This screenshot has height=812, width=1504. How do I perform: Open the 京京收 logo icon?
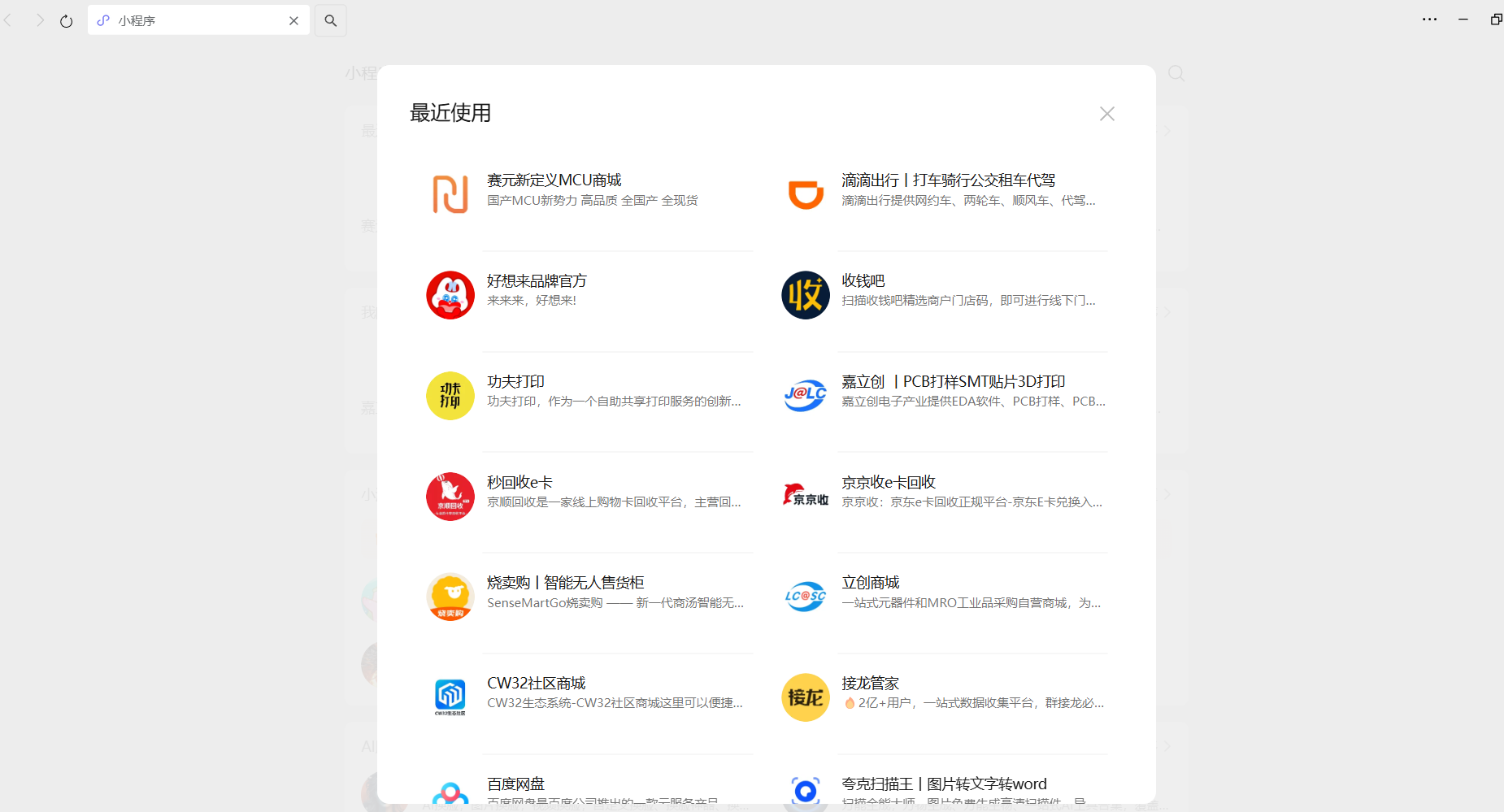[x=806, y=497]
